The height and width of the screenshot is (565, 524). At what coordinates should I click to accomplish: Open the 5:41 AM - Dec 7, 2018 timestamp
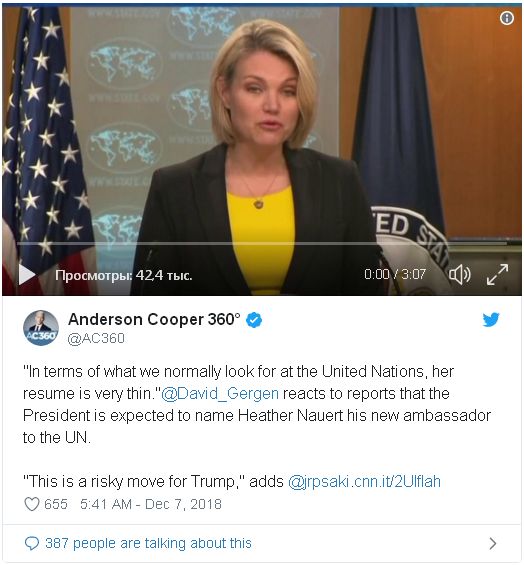[x=151, y=504]
